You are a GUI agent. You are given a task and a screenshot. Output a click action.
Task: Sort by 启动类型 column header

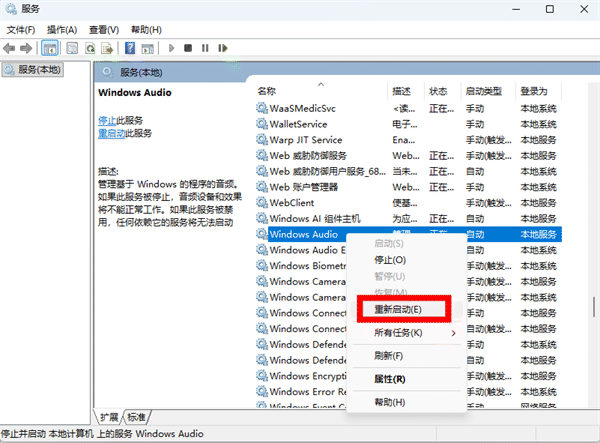(488, 91)
